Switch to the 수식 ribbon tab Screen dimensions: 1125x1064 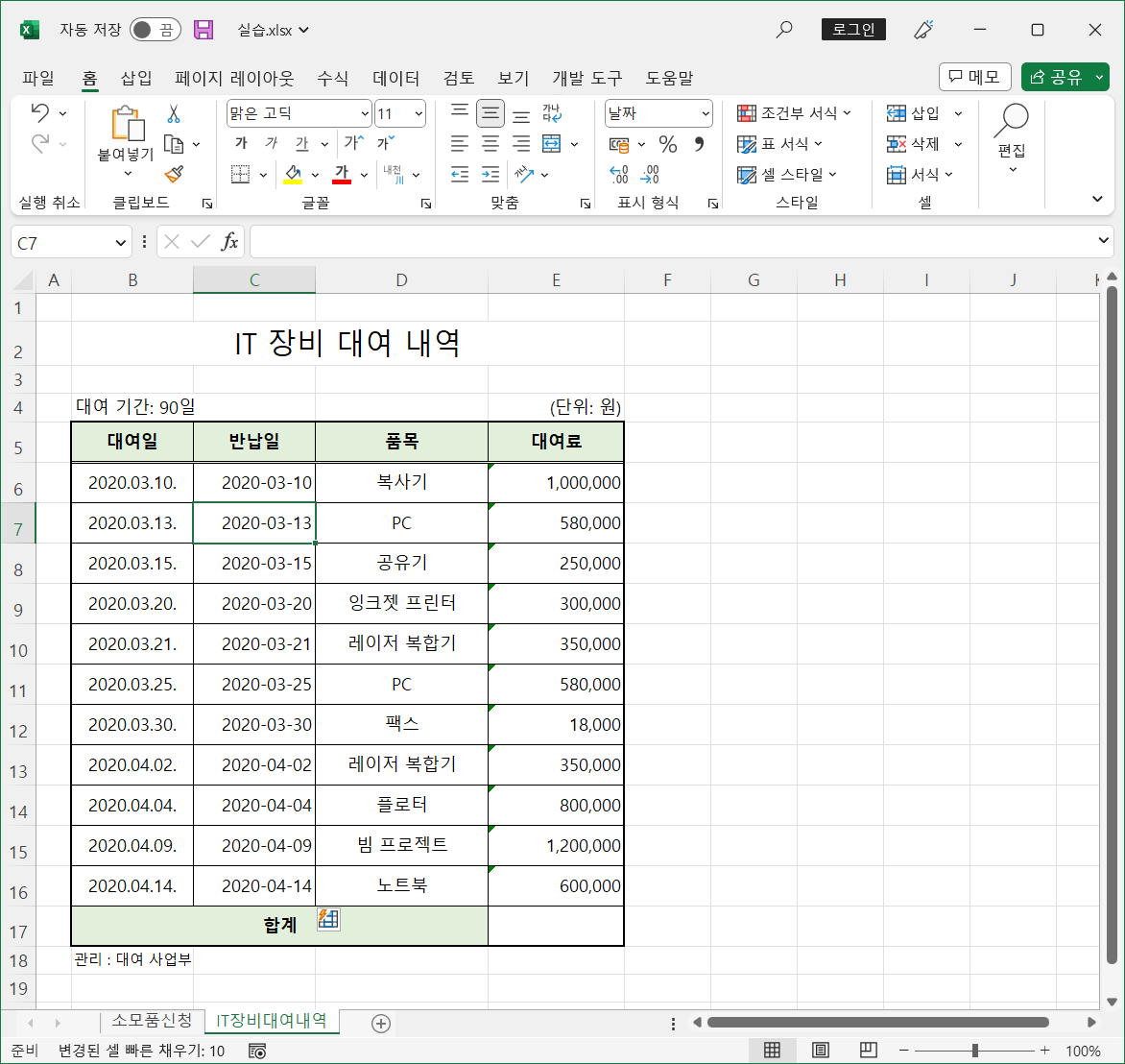(x=333, y=78)
